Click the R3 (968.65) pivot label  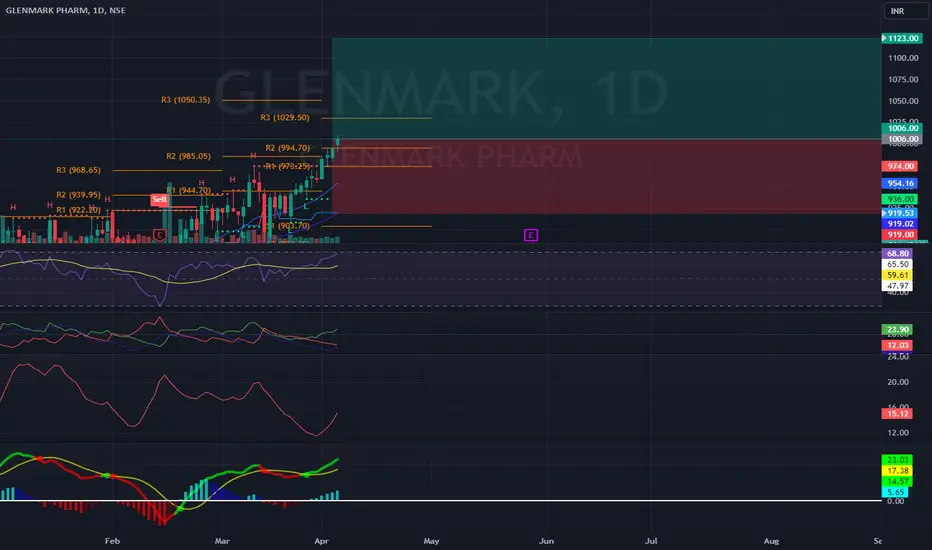click(x=78, y=169)
